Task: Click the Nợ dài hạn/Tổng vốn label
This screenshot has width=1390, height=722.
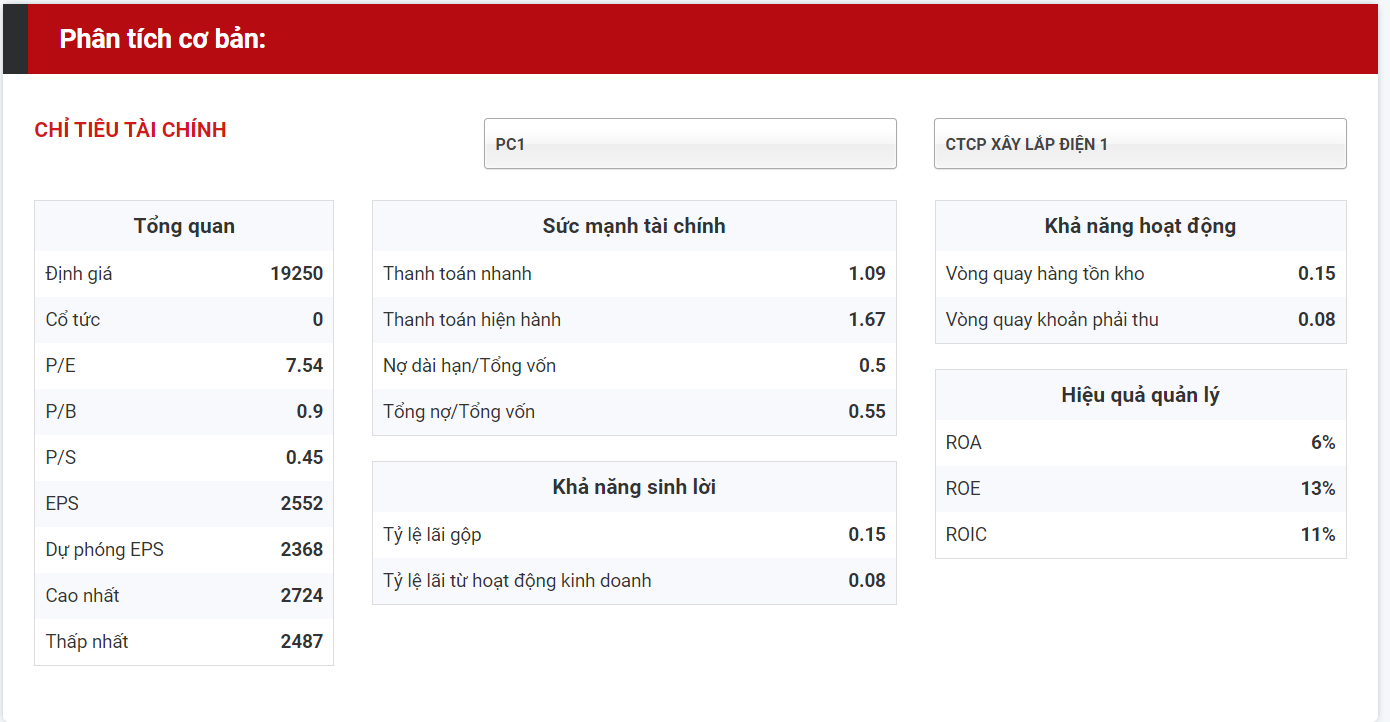Action: 470,366
